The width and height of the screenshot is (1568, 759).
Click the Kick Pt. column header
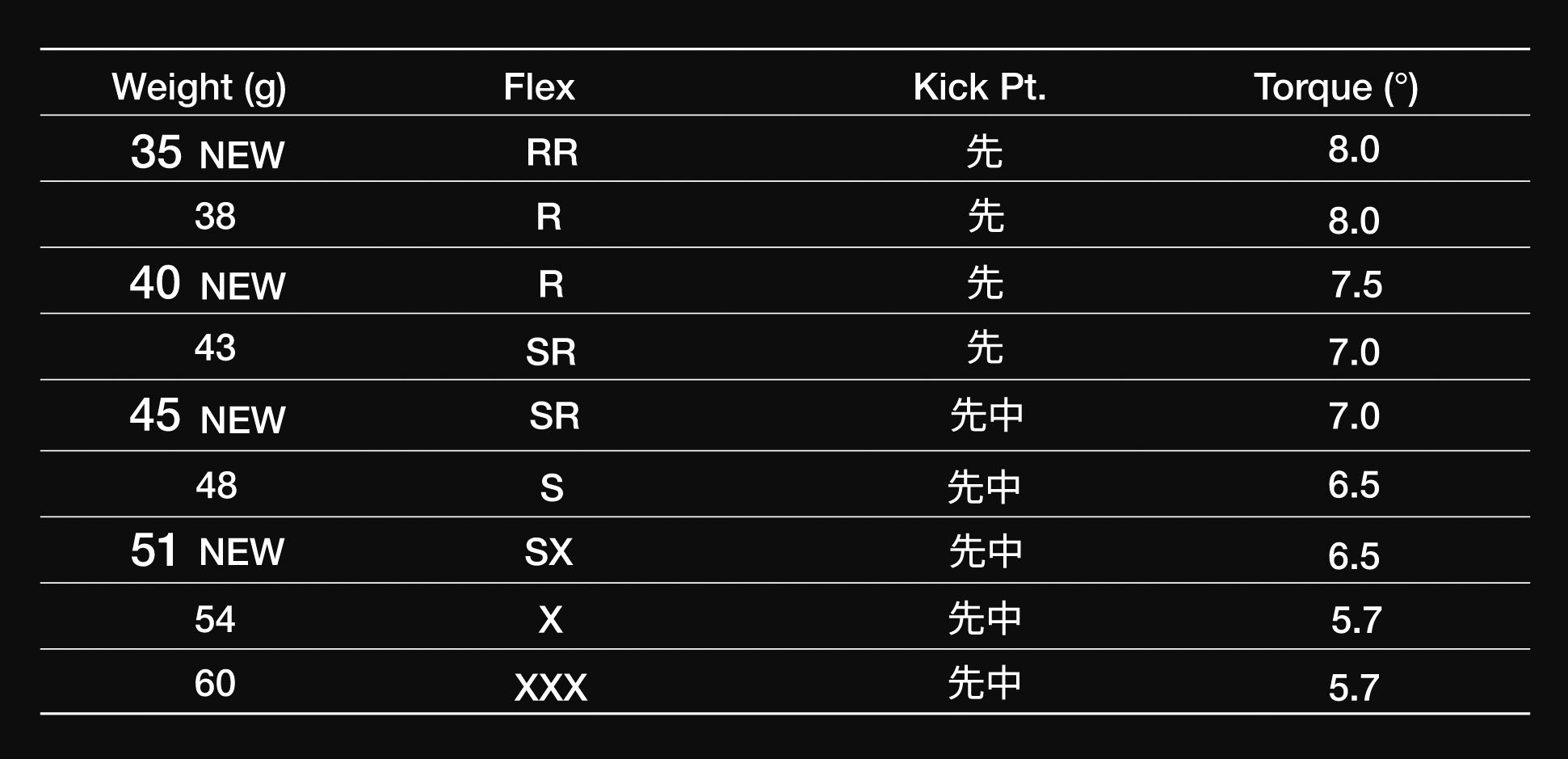(980, 86)
